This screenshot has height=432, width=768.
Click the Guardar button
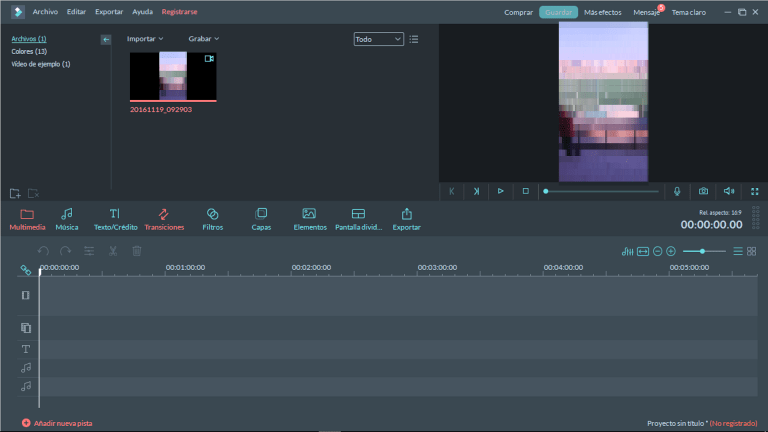coord(558,12)
